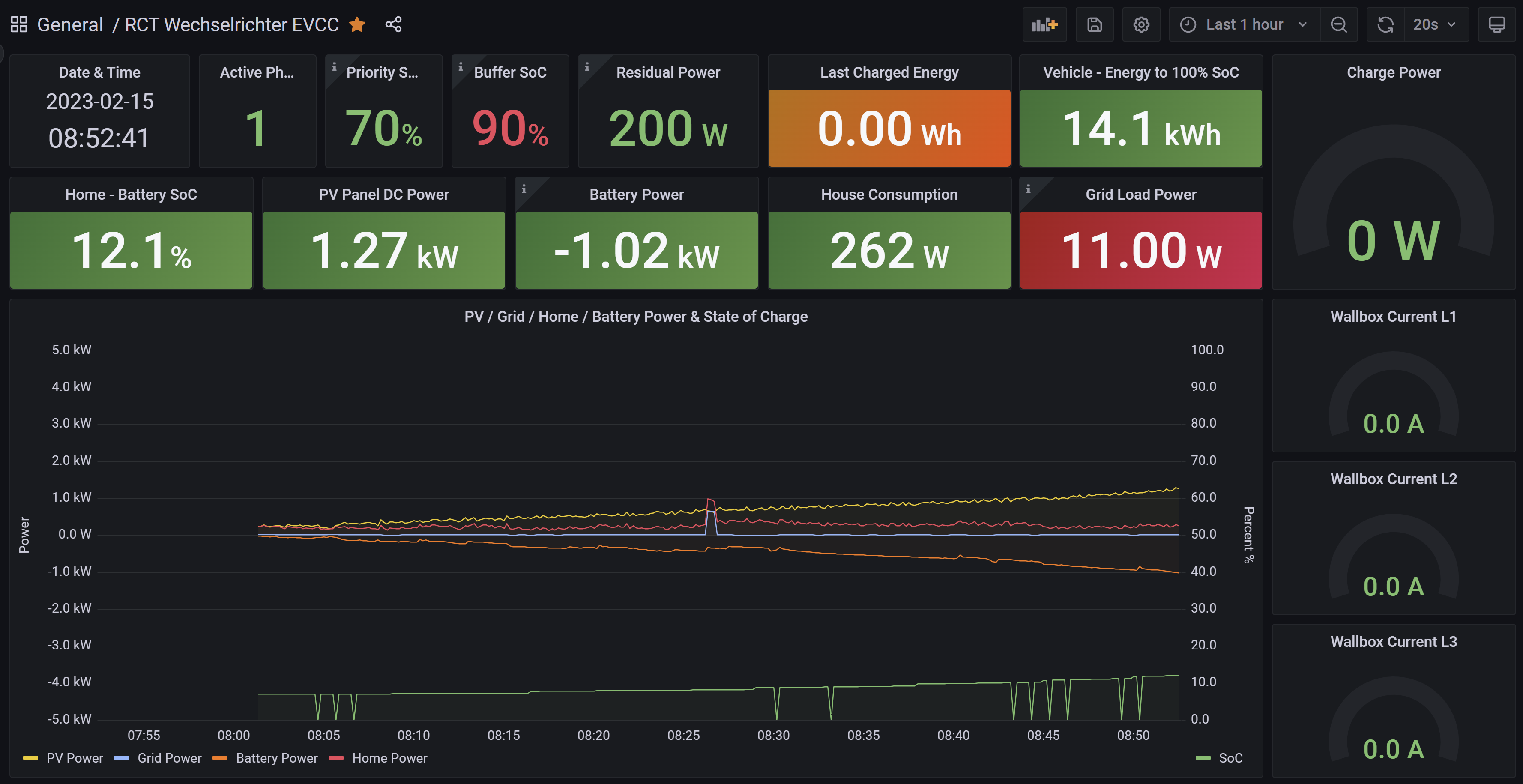Click the 11.00 W grid load value

coord(1141,251)
